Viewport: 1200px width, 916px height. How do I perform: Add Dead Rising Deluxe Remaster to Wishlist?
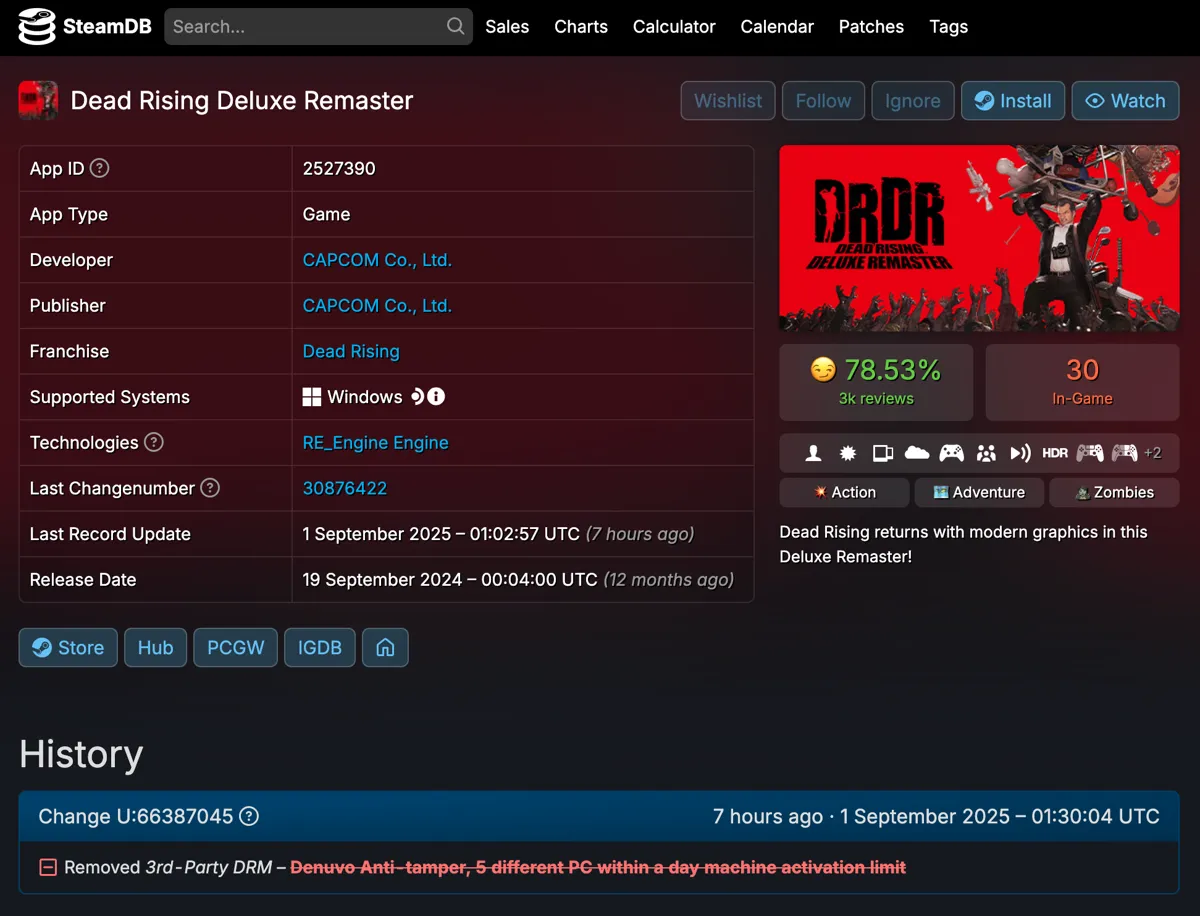[x=727, y=100]
